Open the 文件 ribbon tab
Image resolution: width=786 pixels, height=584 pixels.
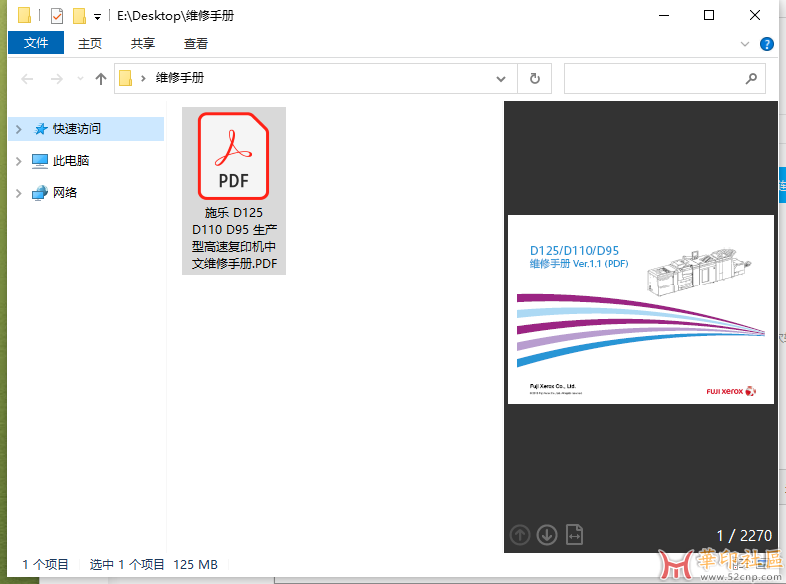(36, 43)
